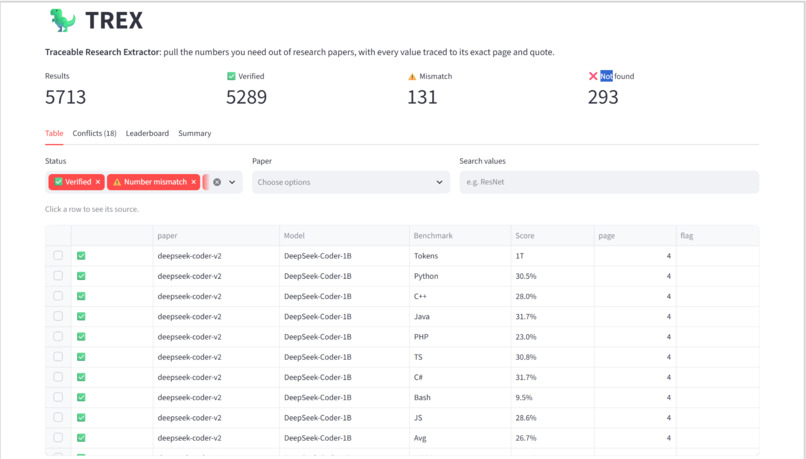Tick the checkbox for the C++ row
The width and height of the screenshot is (806, 459).
(x=58, y=296)
